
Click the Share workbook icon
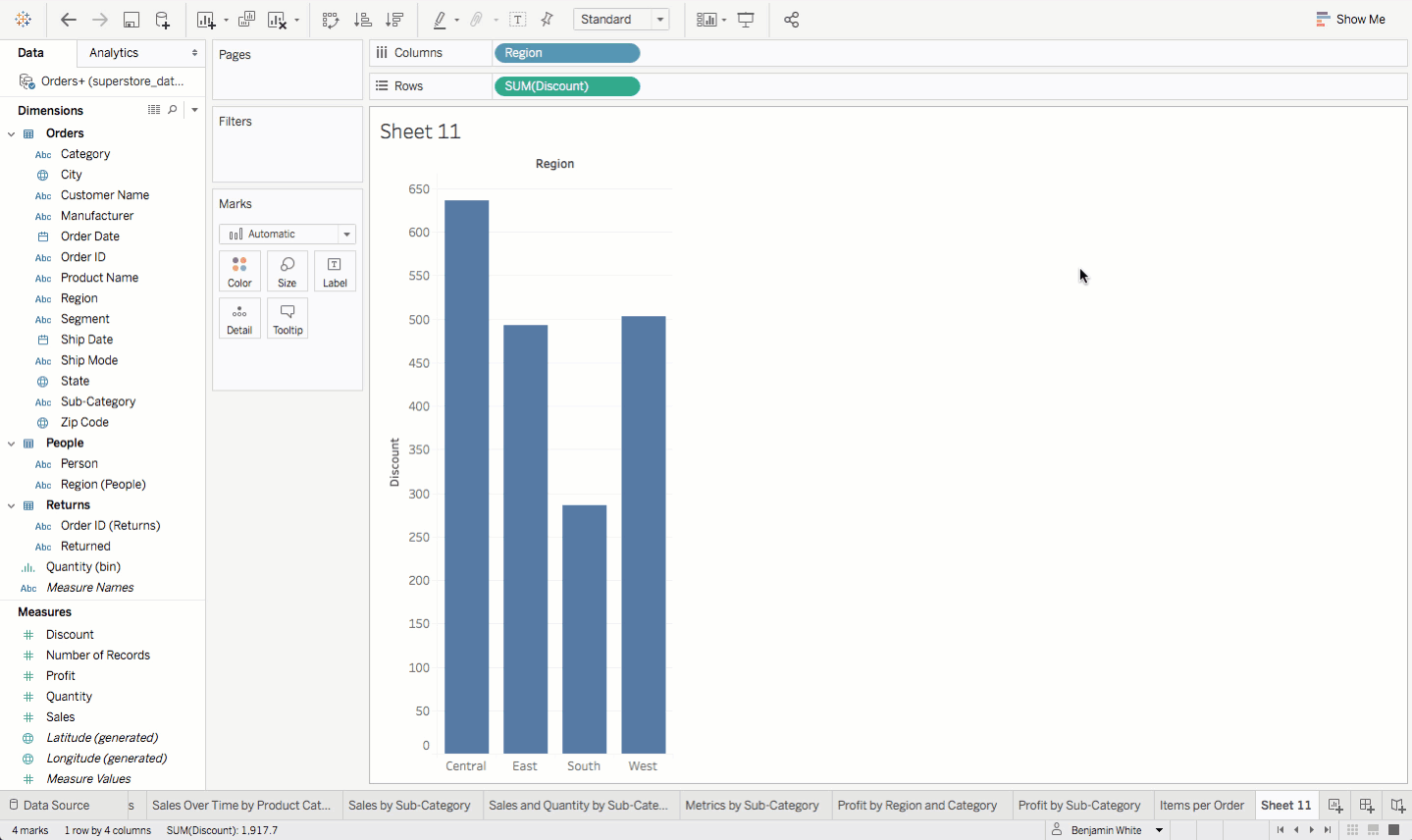point(792,20)
